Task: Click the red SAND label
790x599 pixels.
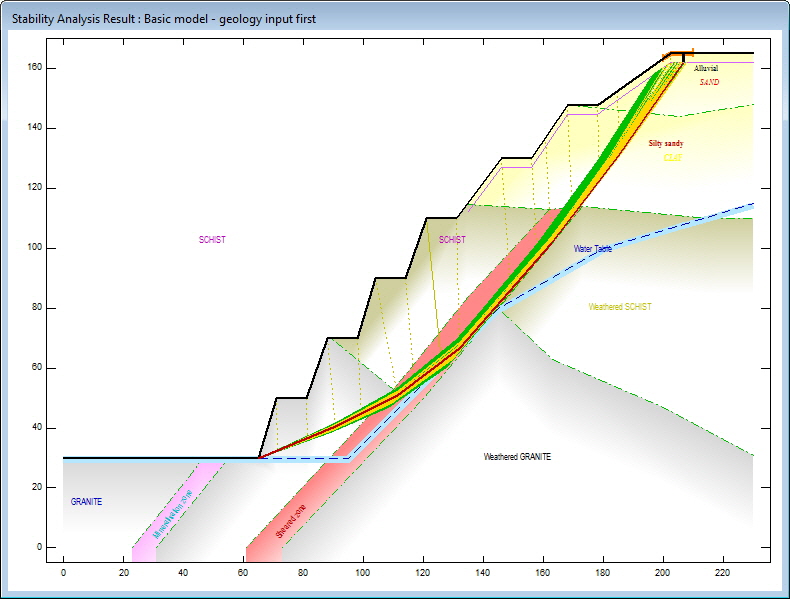Action: pos(709,82)
